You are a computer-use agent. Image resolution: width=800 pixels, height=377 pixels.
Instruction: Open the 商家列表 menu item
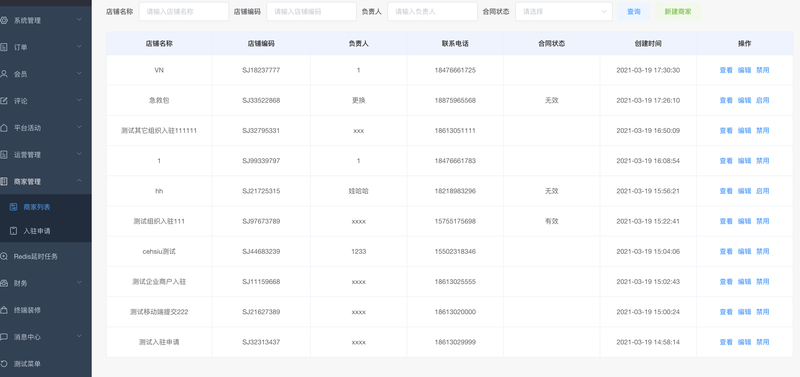click(x=46, y=207)
